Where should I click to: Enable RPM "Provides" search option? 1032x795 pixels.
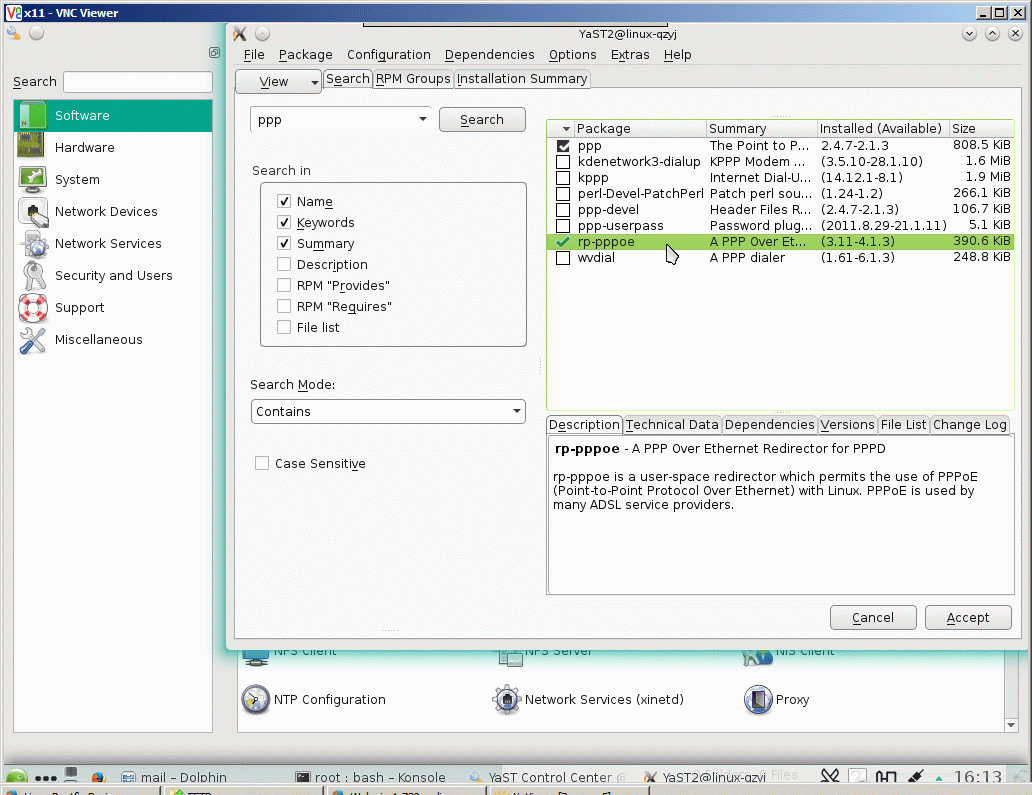pos(284,286)
